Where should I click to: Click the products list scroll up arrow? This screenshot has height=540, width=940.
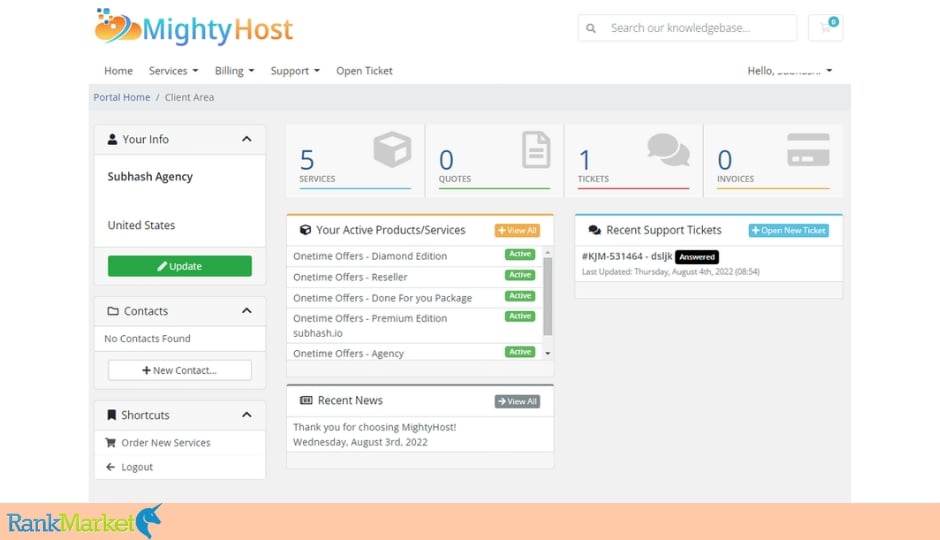point(547,253)
